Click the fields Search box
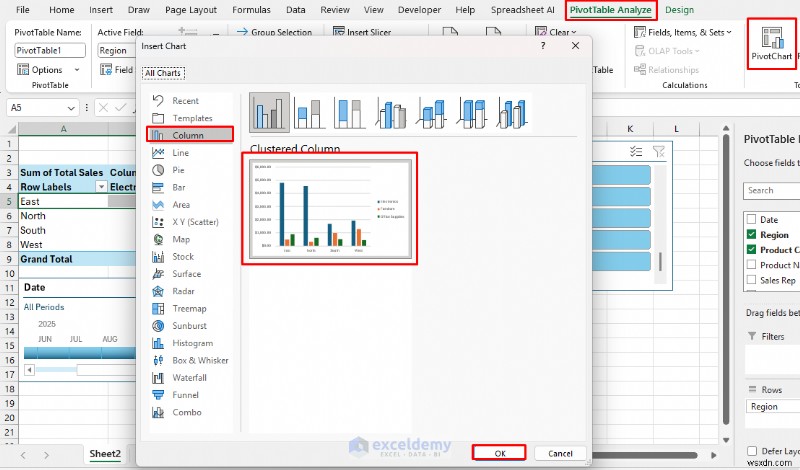Viewport: 800px width, 470px height. pos(771,190)
